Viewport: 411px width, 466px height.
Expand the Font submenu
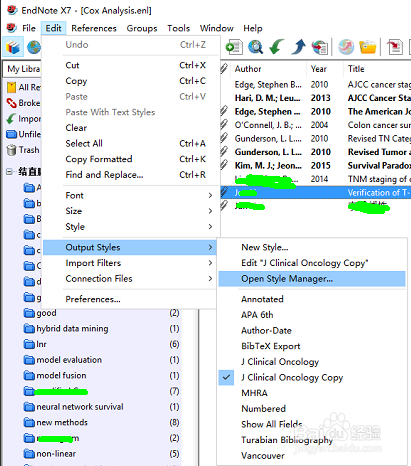click(131, 195)
